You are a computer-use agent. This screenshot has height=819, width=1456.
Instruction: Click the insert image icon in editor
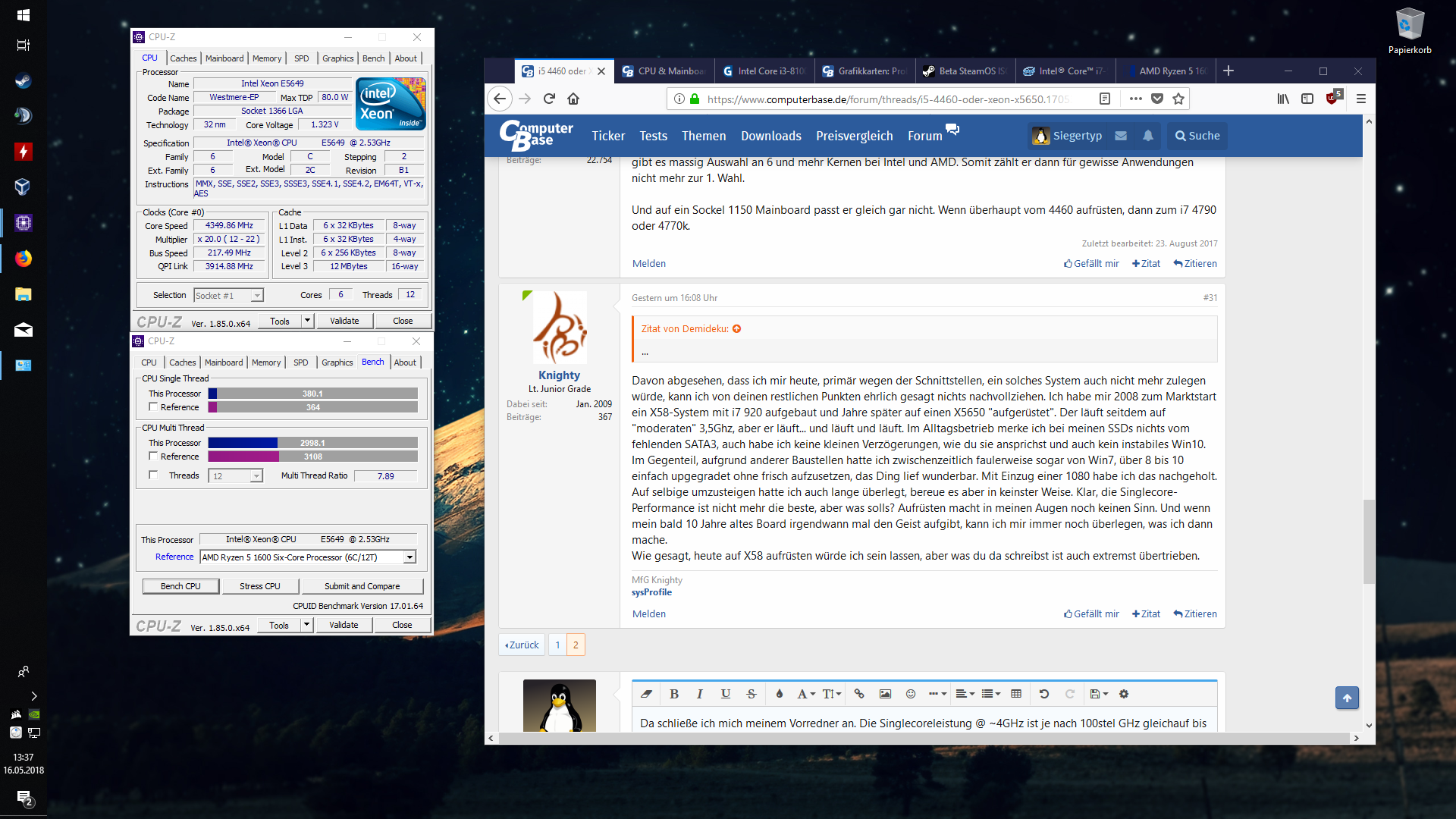coord(885,694)
